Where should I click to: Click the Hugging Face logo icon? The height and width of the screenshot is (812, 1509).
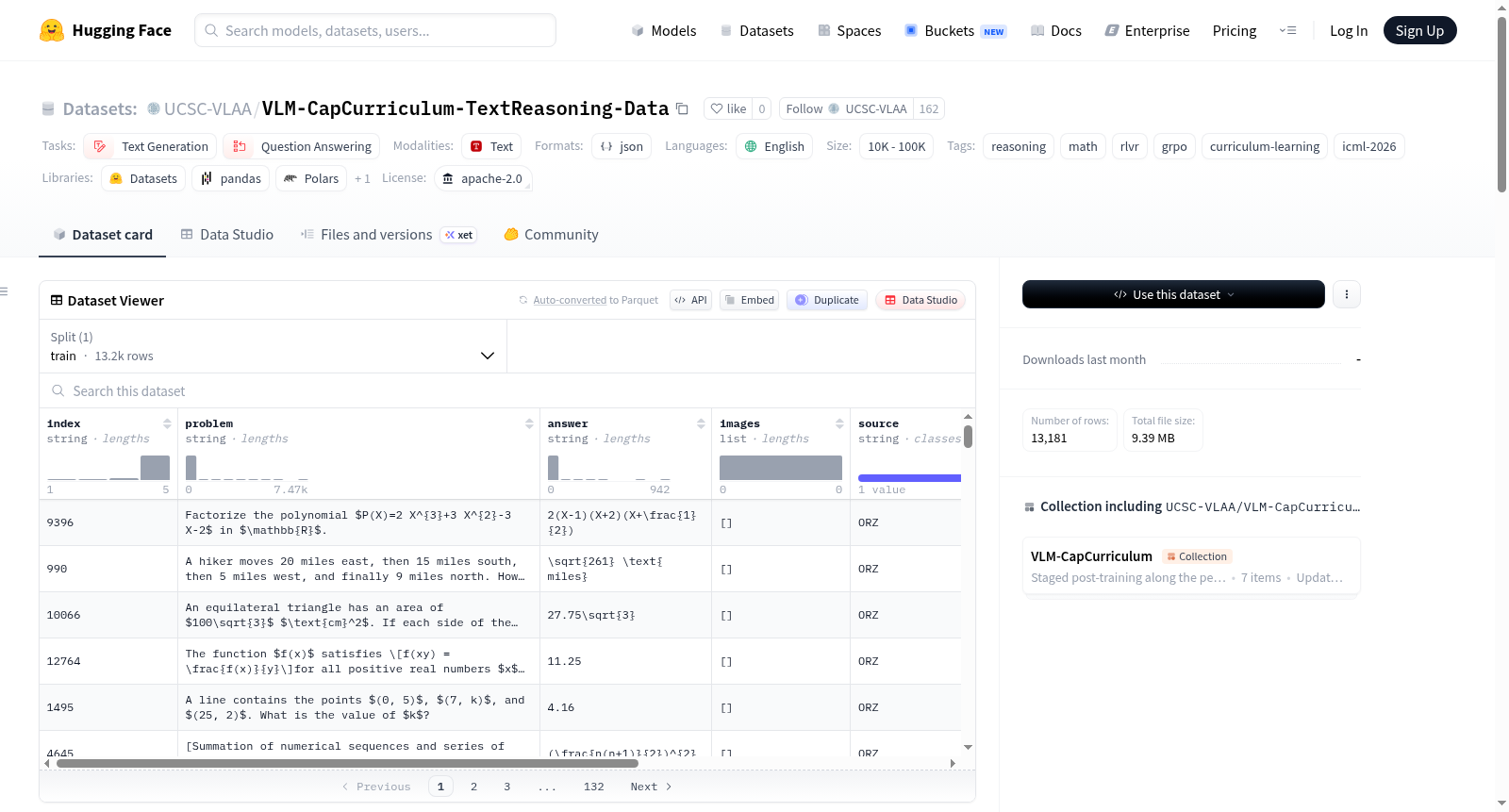(52, 30)
